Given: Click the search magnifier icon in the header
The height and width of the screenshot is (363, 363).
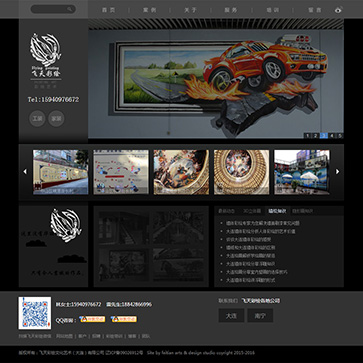Looking at the screenshot, I should (70, 9).
